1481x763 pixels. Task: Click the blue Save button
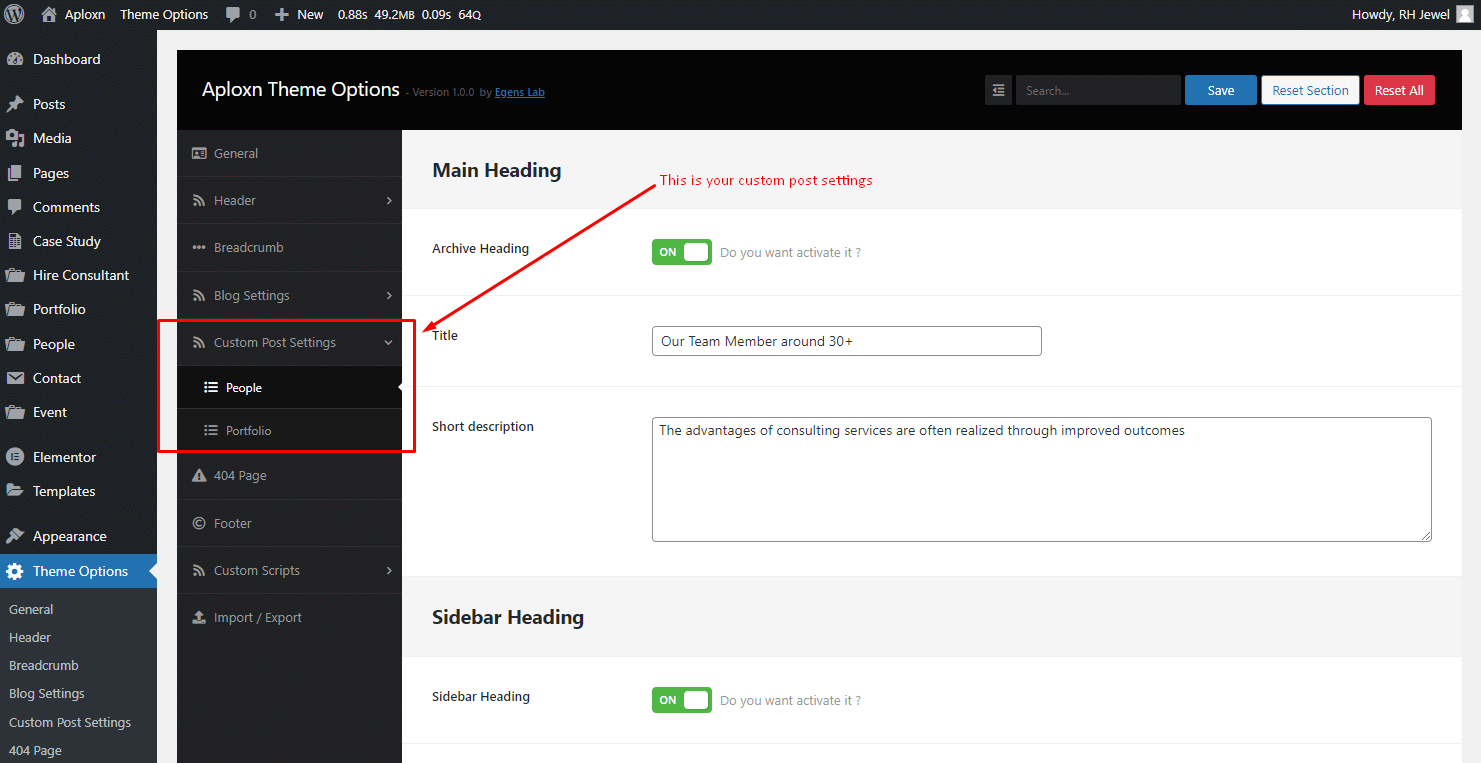[1220, 90]
